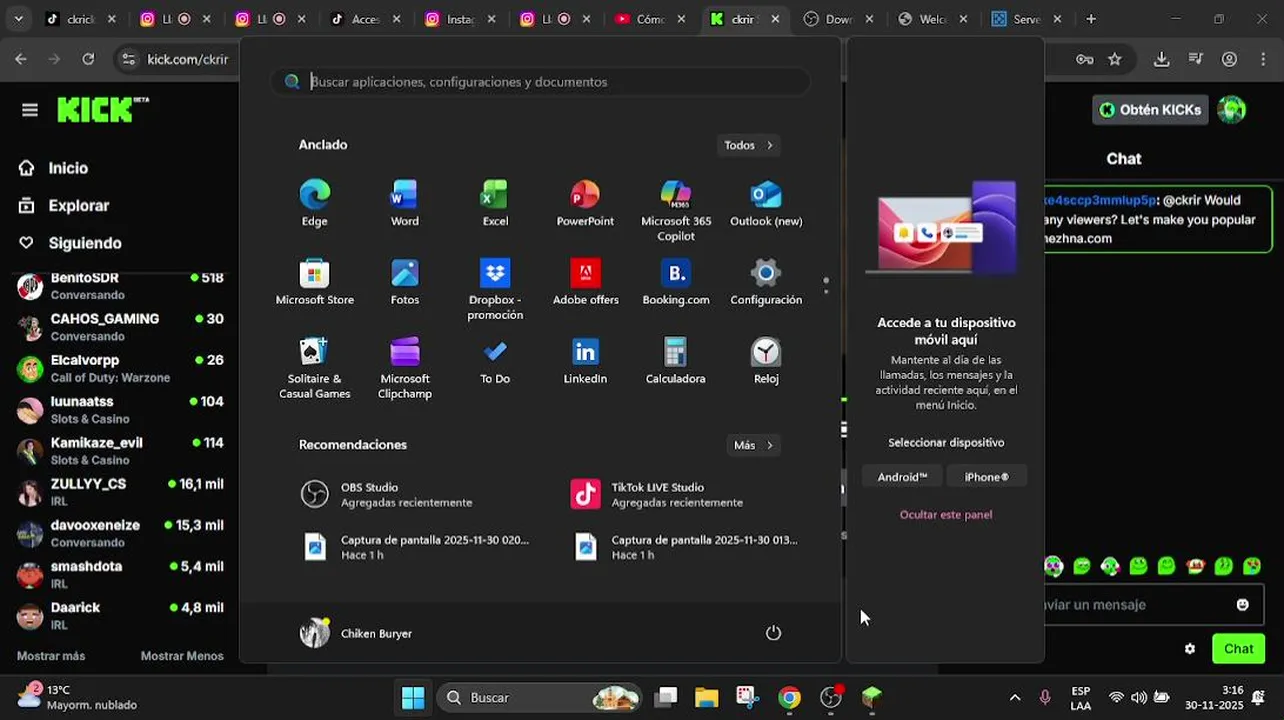Launch Solitaire & Casual Games
Image resolution: width=1284 pixels, height=720 pixels.
pyautogui.click(x=315, y=368)
